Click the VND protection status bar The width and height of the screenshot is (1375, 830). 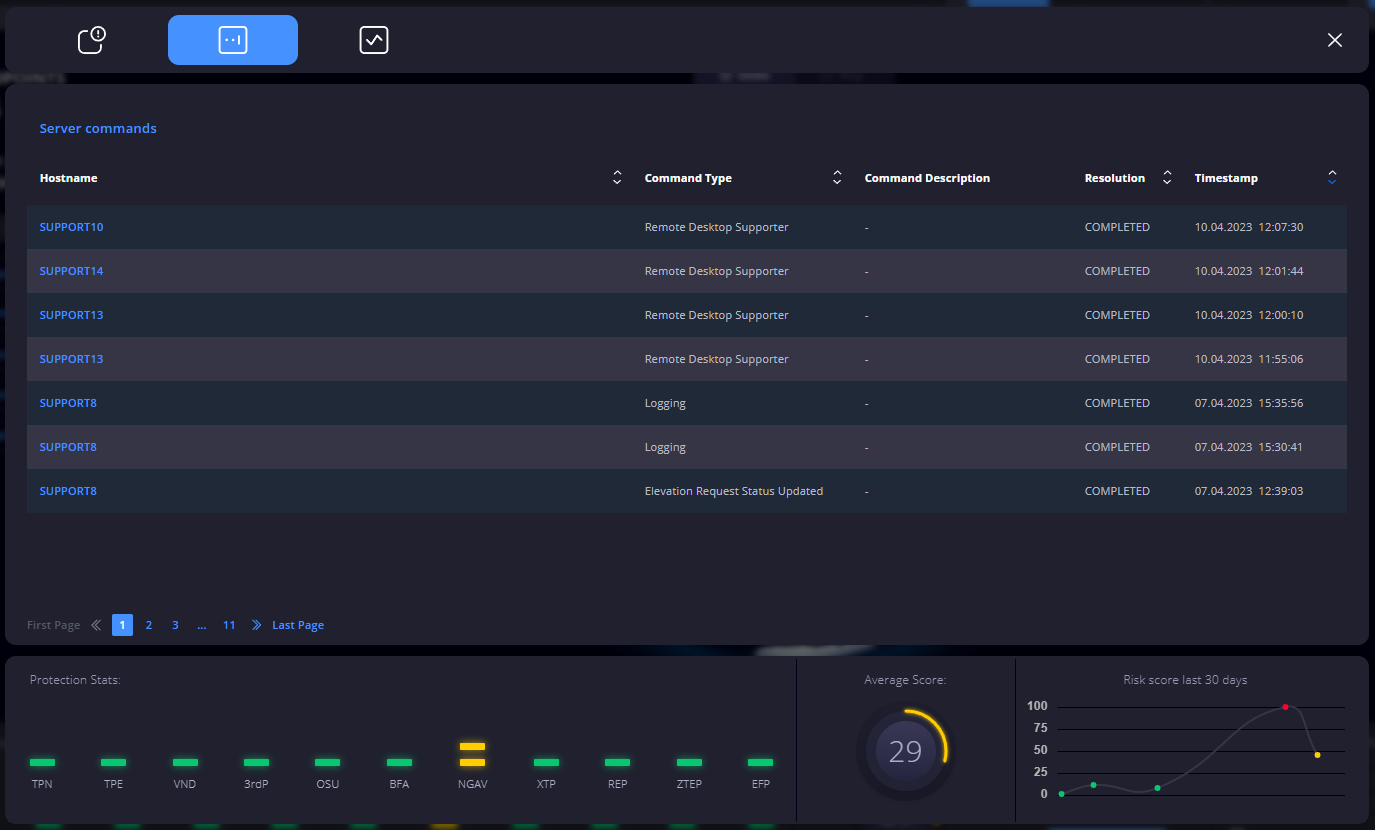click(185, 762)
